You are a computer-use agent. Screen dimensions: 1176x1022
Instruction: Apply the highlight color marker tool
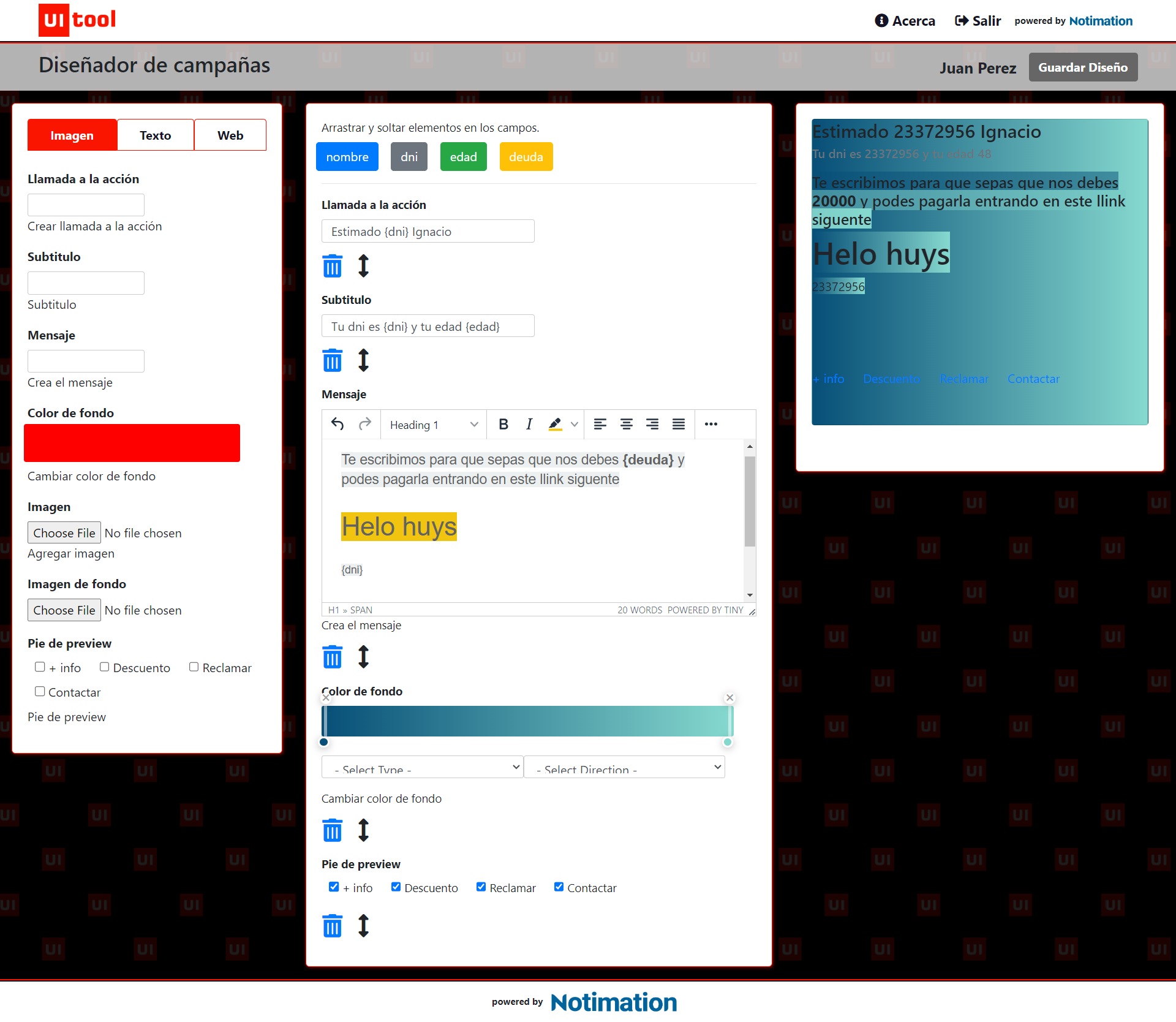[556, 424]
